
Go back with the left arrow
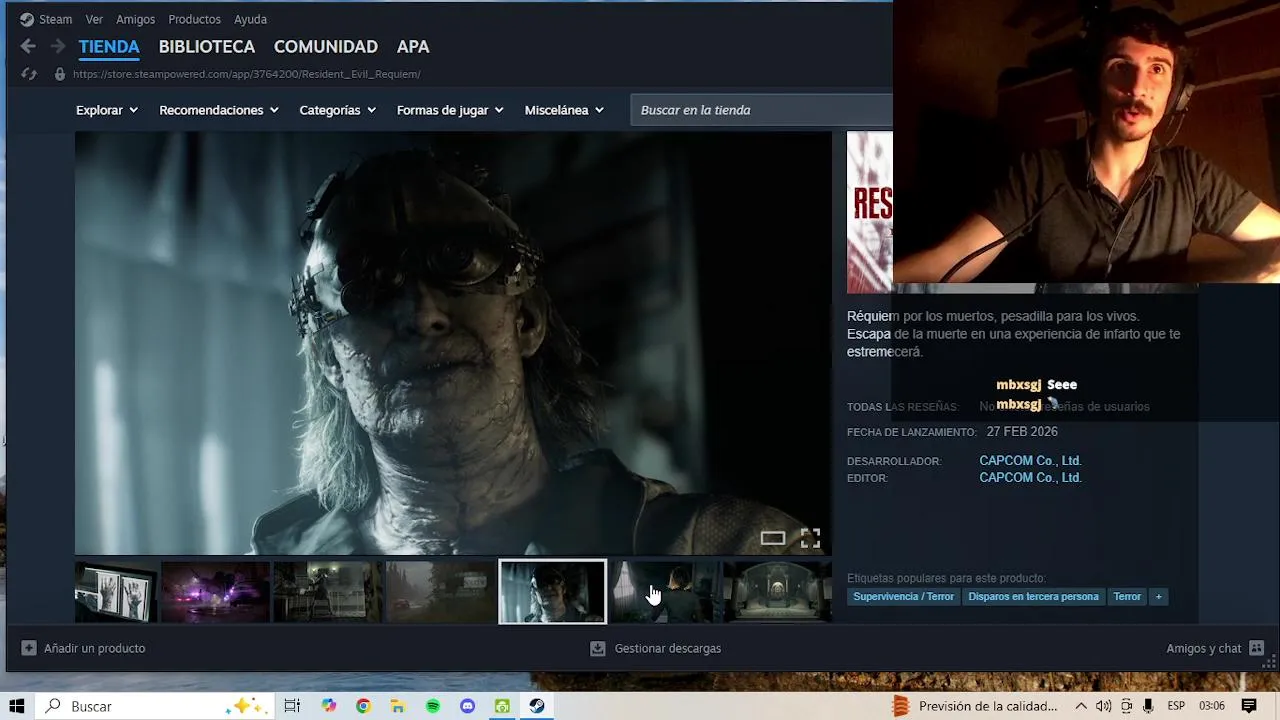click(x=28, y=46)
